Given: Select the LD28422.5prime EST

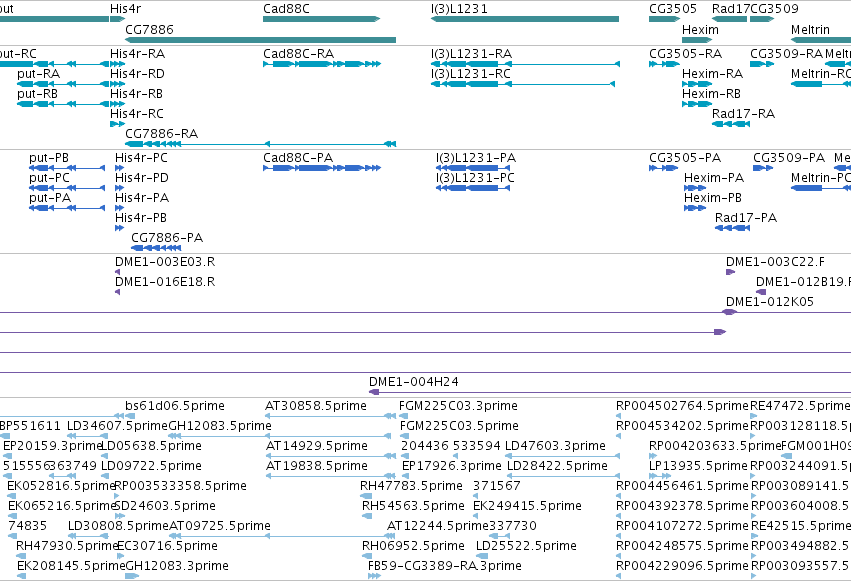Looking at the screenshot, I should [563, 476].
